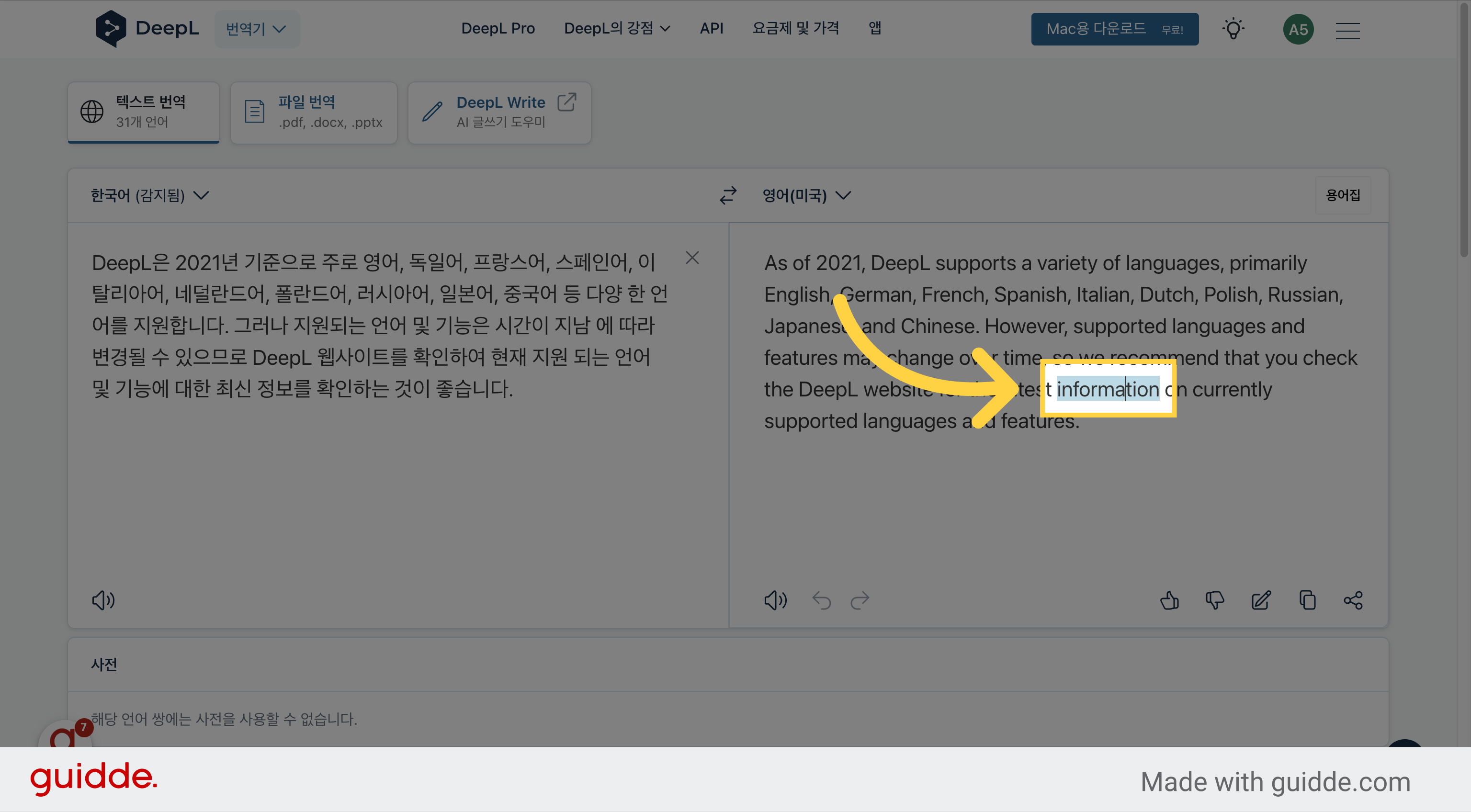This screenshot has height=812, width=1471.
Task: Open the target language 영어(미국) dropdown
Action: [x=806, y=195]
